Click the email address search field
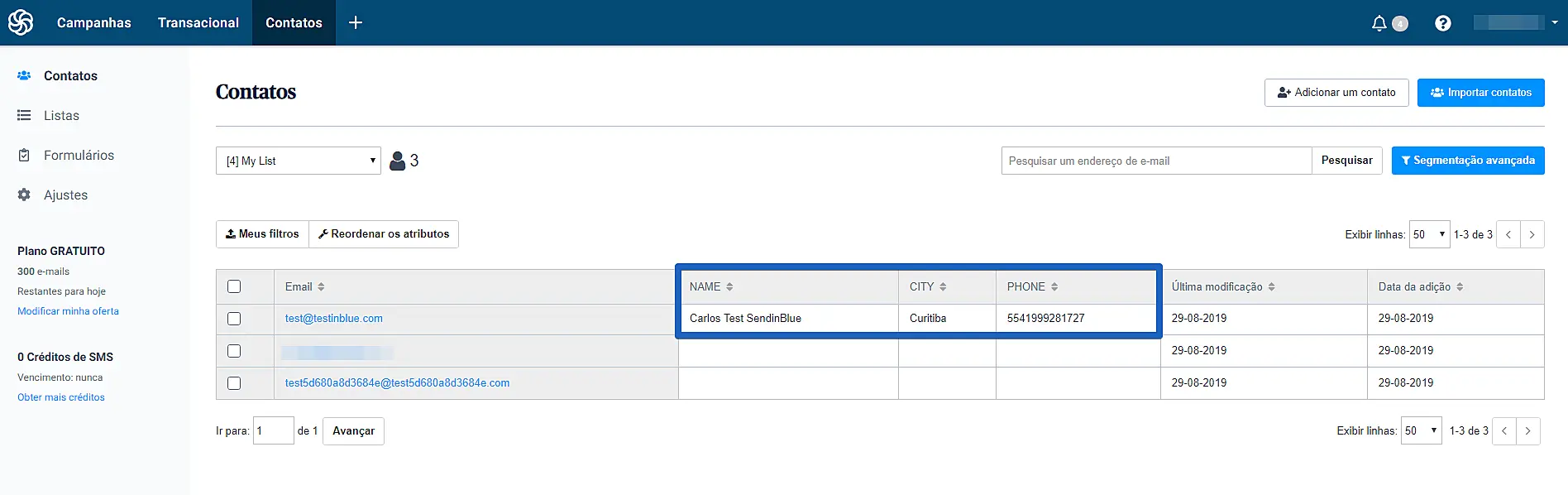 click(1155, 161)
